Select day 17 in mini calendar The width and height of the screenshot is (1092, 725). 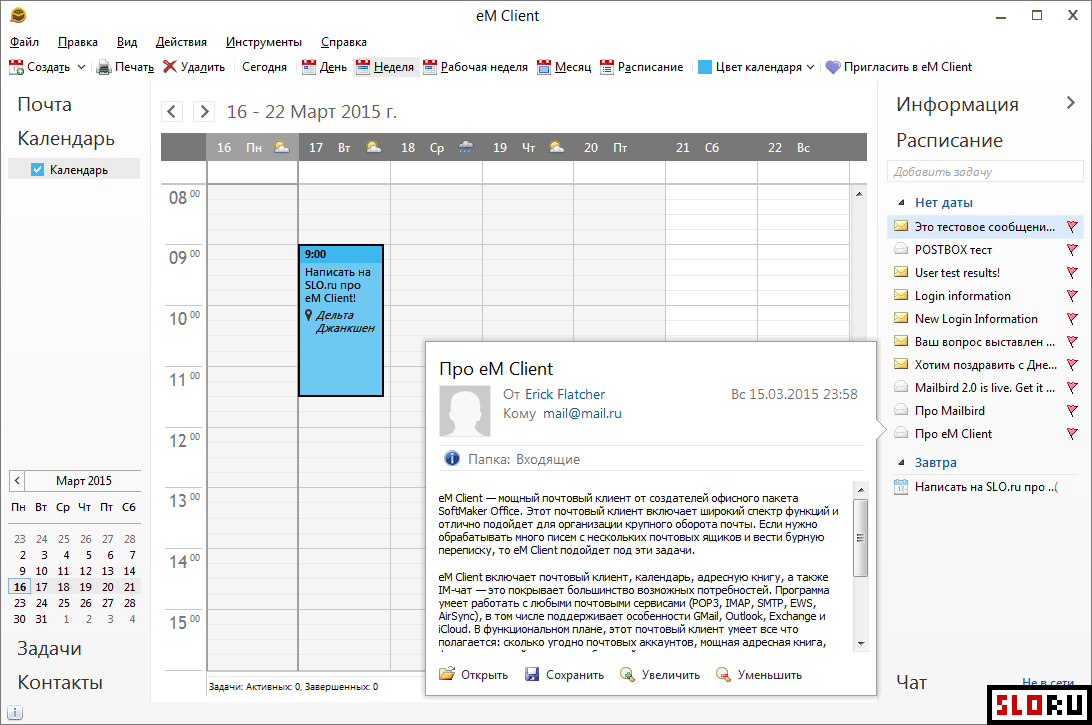click(x=42, y=587)
